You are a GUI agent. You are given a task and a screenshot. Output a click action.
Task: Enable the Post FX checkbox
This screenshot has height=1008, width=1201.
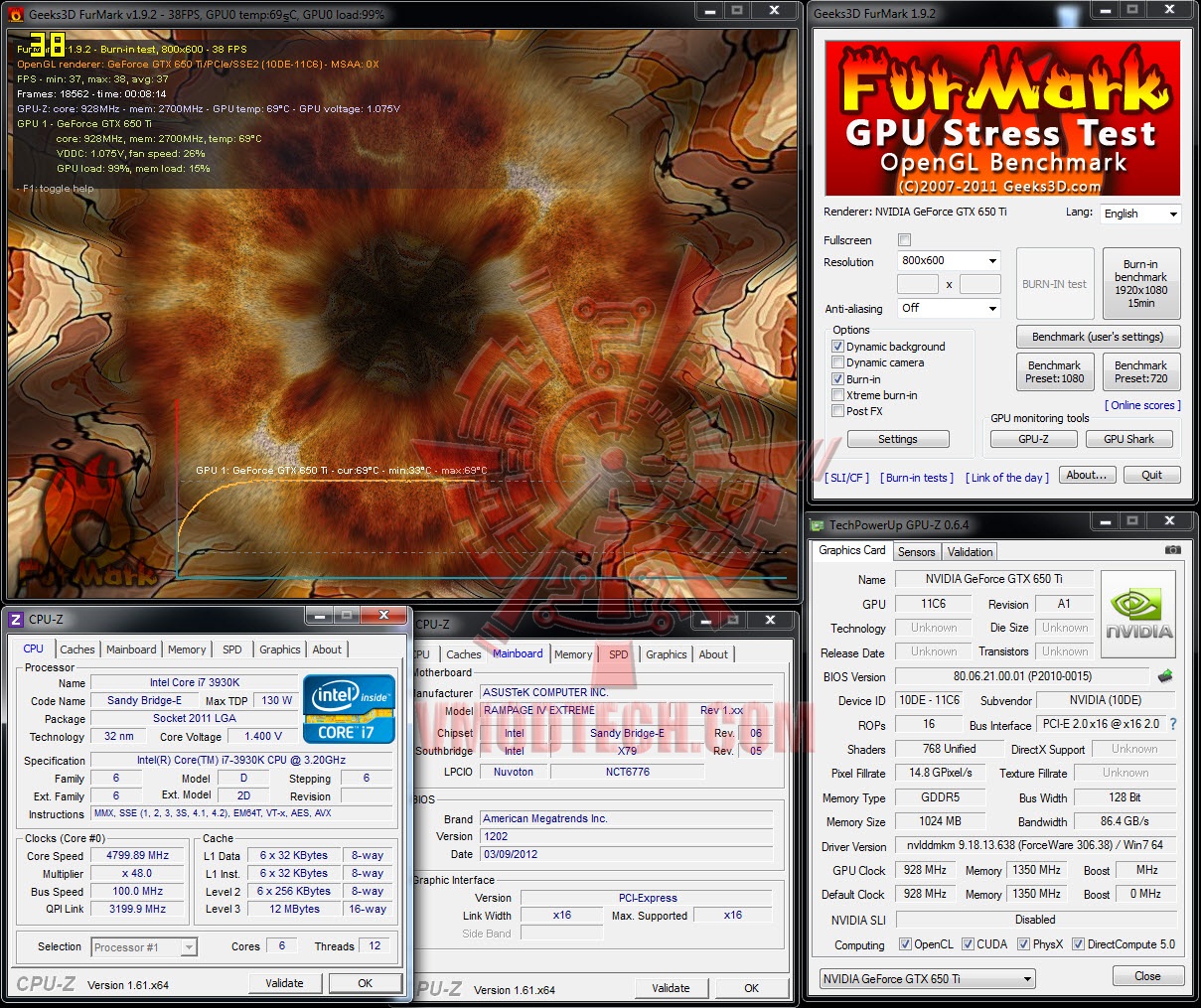point(837,411)
